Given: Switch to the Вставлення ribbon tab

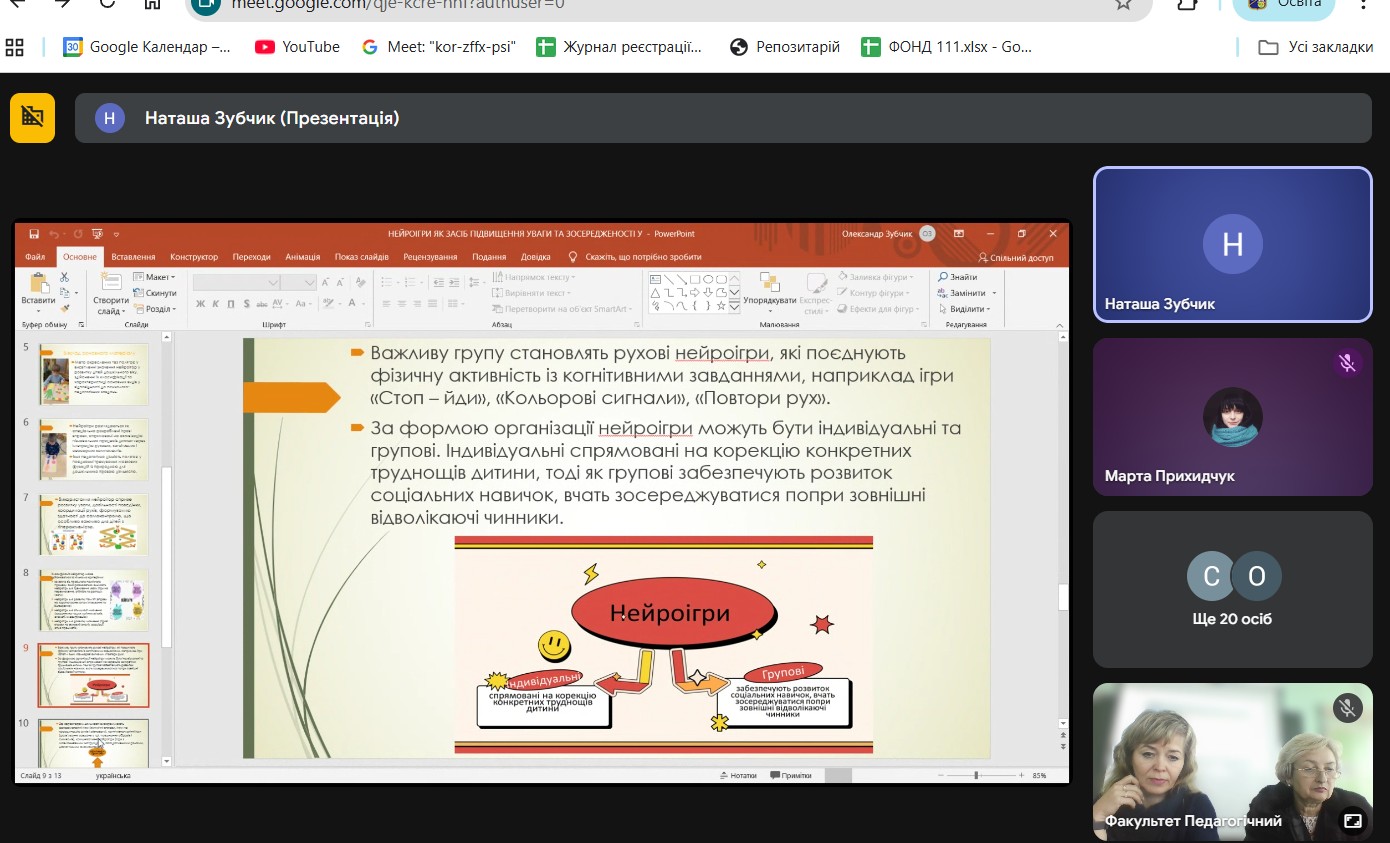Looking at the screenshot, I should click(133, 257).
